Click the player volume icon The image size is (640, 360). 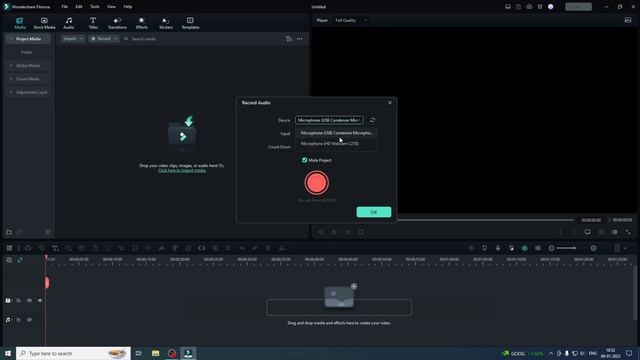click(x=614, y=232)
